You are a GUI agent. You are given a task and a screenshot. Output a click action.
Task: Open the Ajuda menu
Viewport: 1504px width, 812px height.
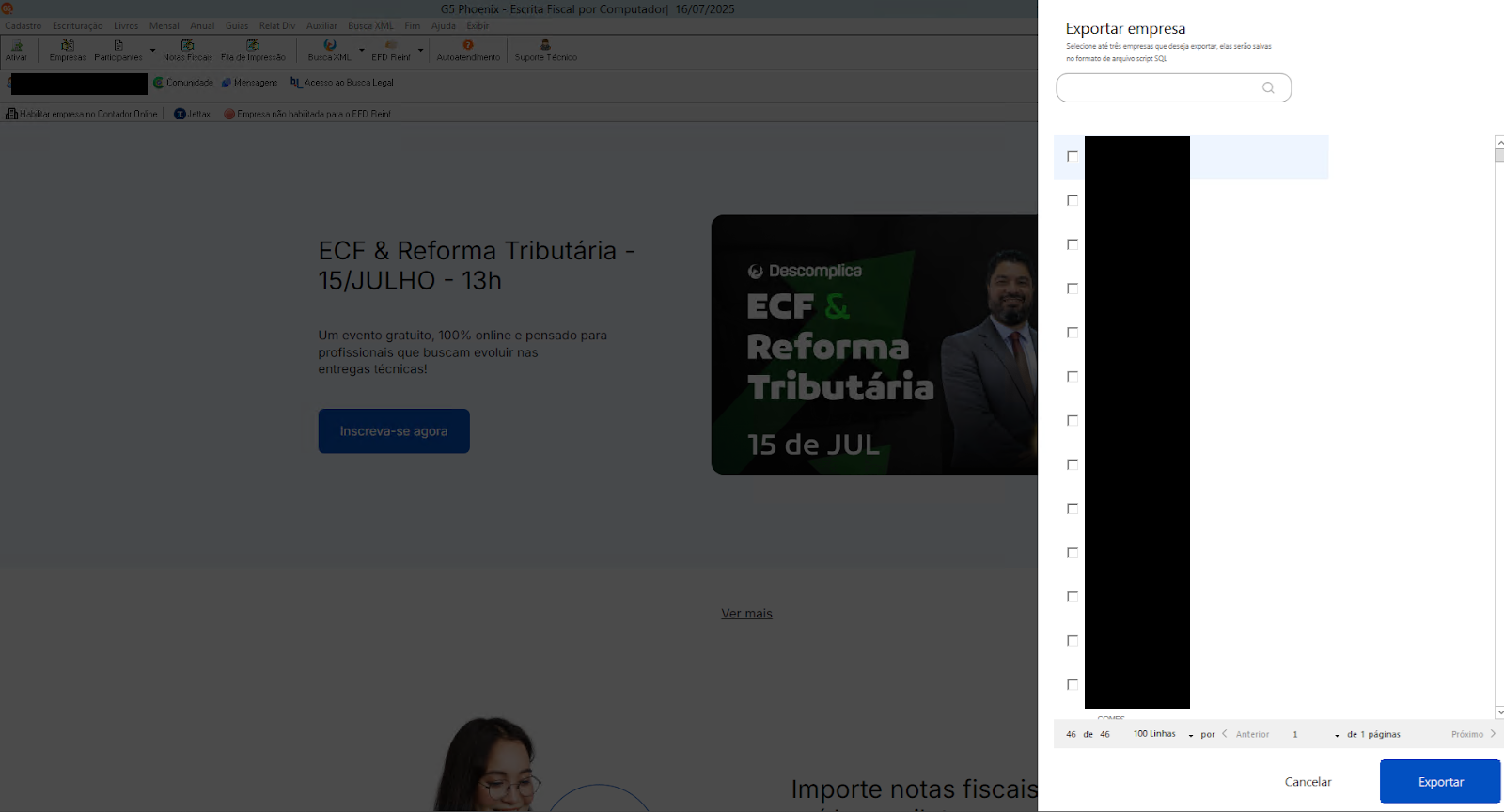[444, 26]
